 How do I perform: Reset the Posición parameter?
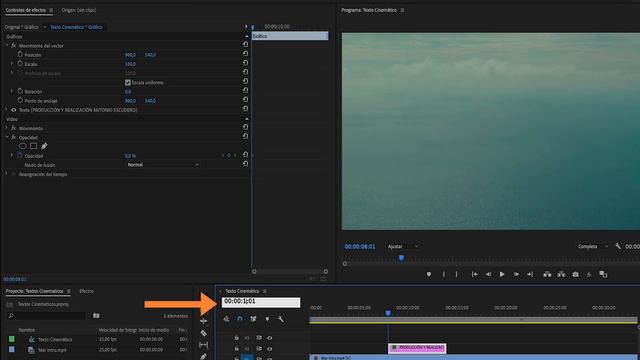tap(245, 53)
